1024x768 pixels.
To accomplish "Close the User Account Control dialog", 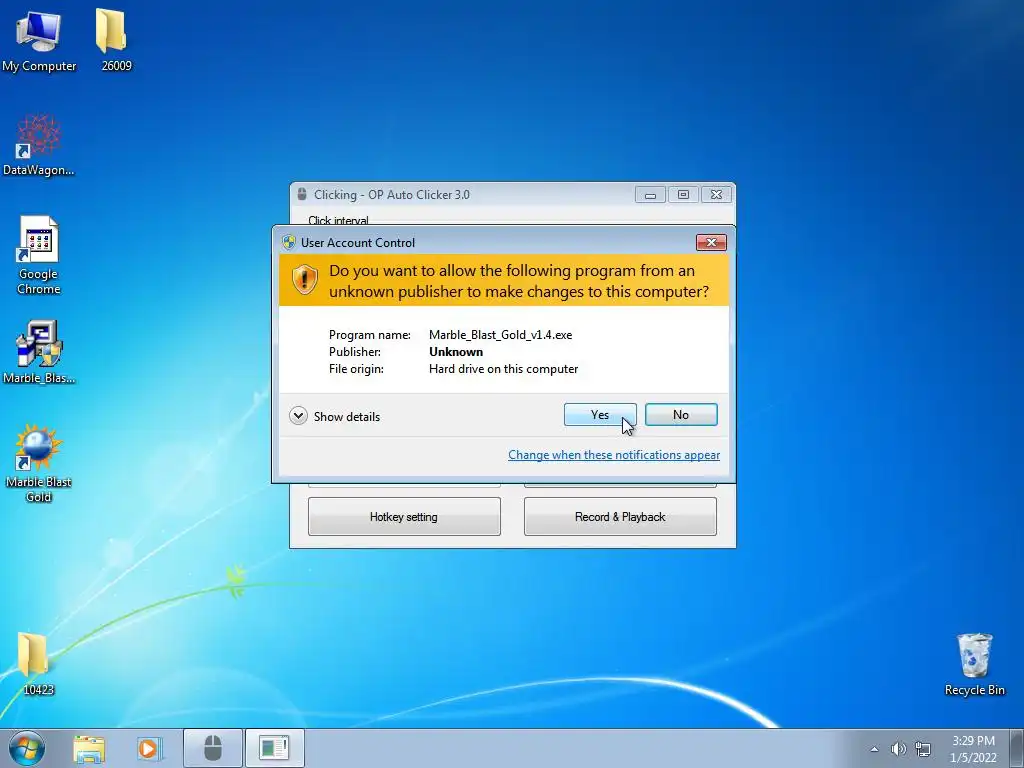I will (711, 242).
